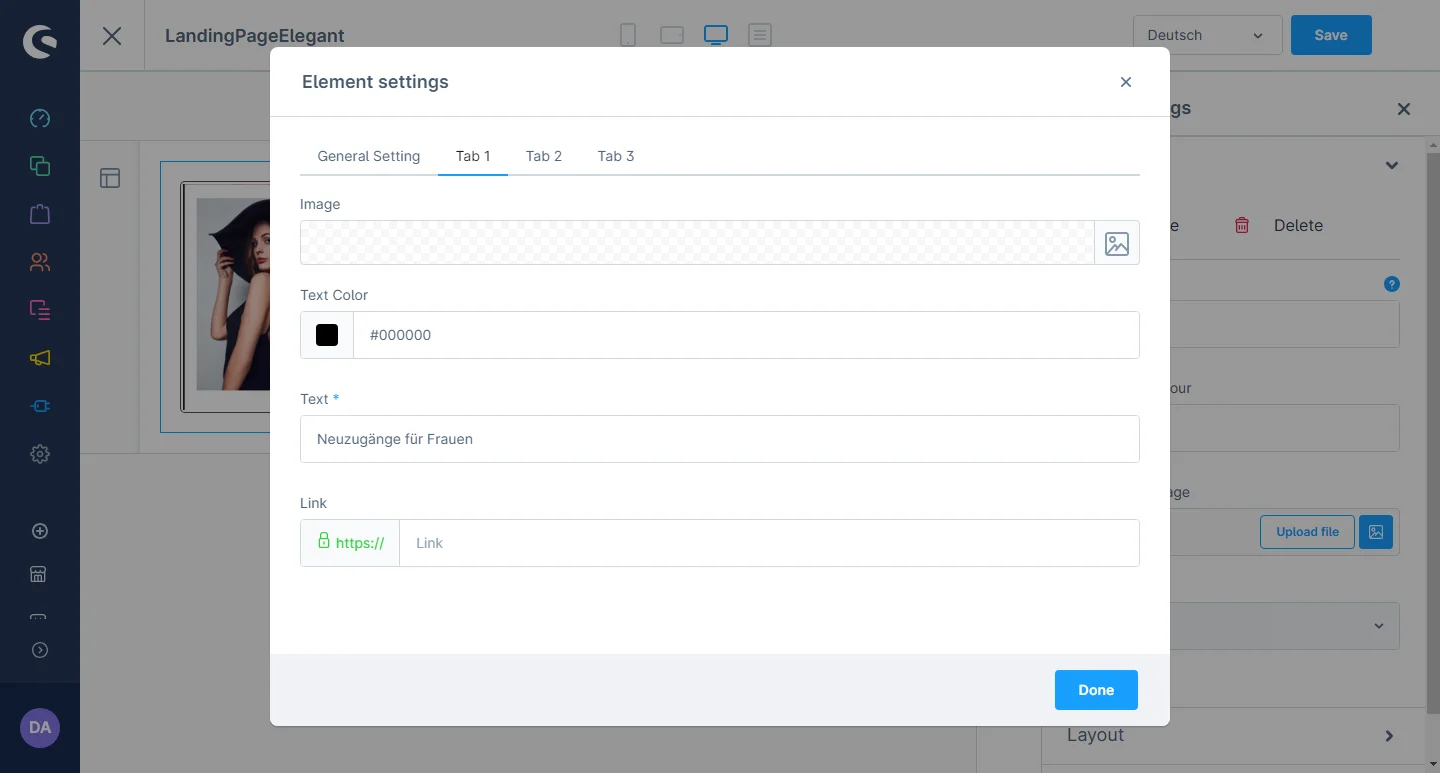Select the desktop viewport icon

(715, 35)
